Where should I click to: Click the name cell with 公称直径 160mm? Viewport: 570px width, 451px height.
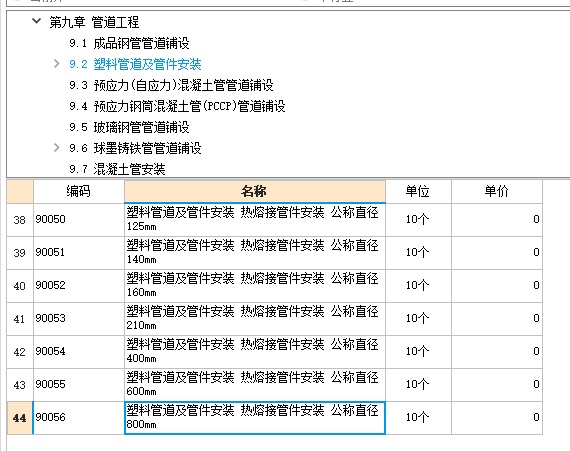click(255, 286)
